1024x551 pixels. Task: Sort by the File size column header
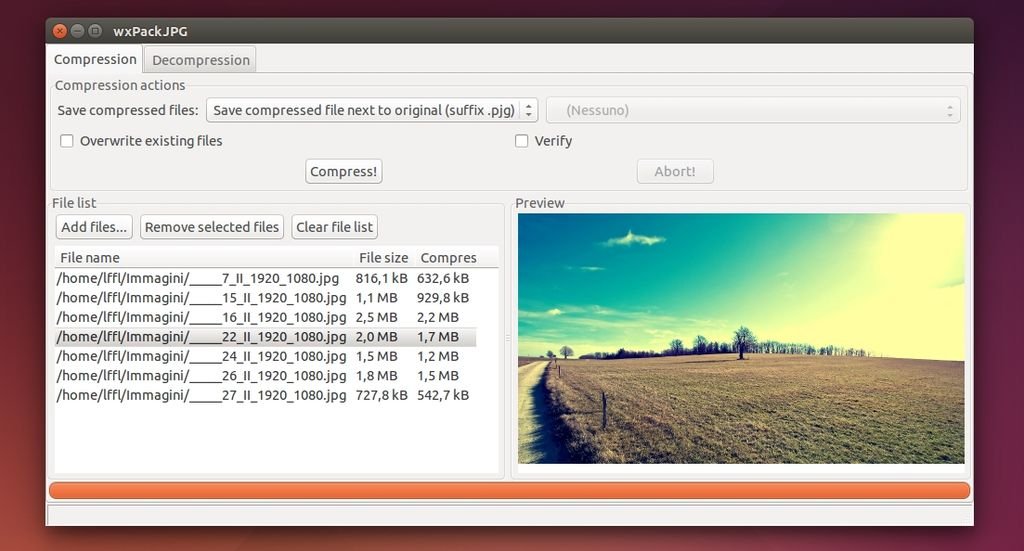(x=384, y=258)
